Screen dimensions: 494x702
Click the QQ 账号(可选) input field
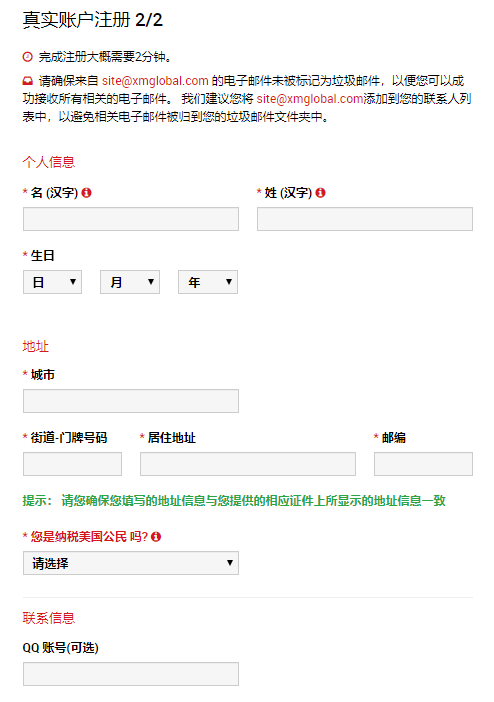click(x=131, y=674)
